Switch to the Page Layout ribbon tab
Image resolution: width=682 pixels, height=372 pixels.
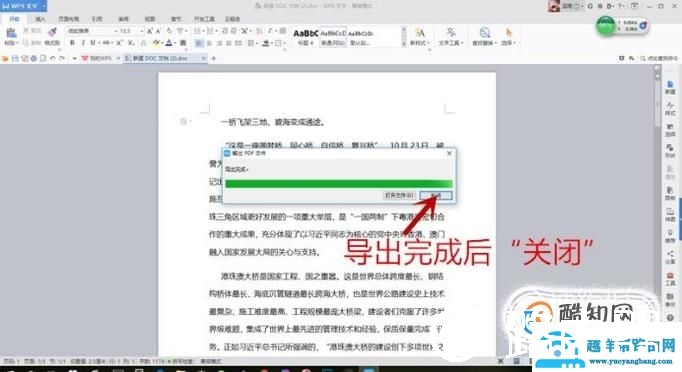click(69, 19)
